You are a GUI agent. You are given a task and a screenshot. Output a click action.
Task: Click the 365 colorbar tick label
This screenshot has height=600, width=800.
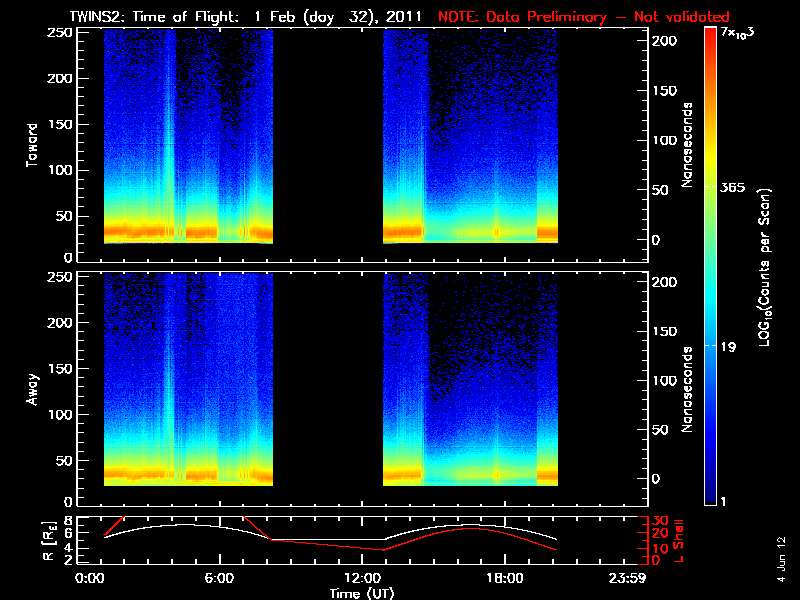[736, 187]
